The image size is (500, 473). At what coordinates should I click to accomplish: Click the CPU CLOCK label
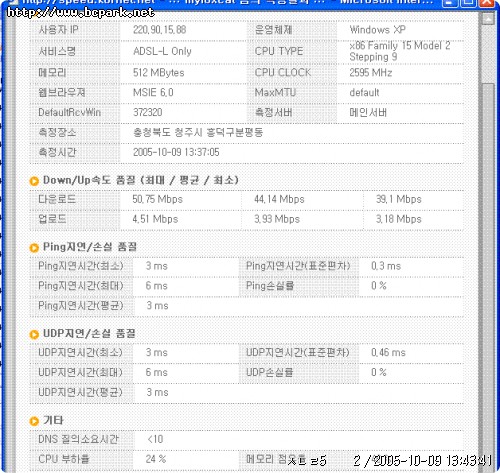[283, 73]
